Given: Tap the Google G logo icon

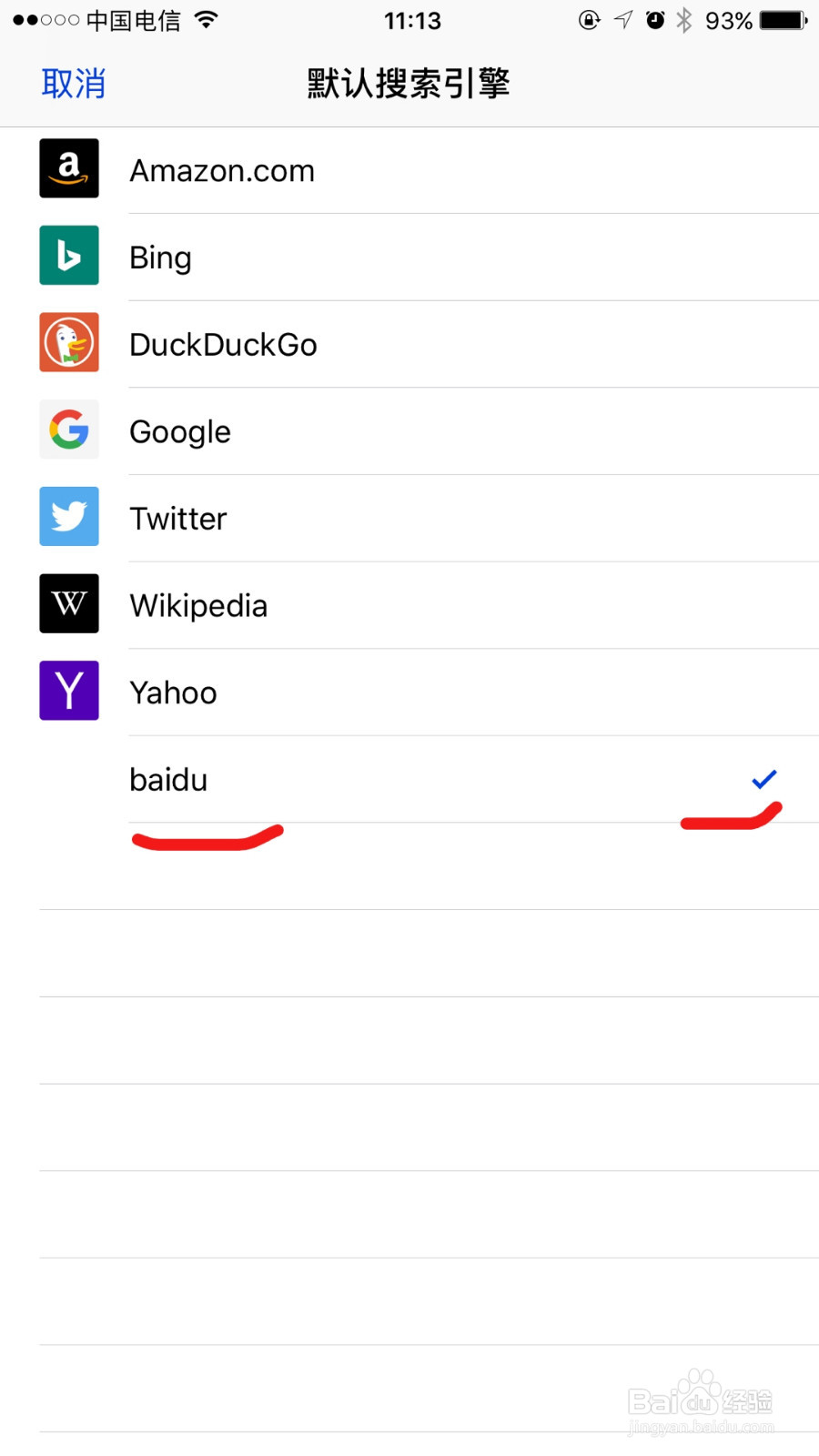Looking at the screenshot, I should click(69, 430).
